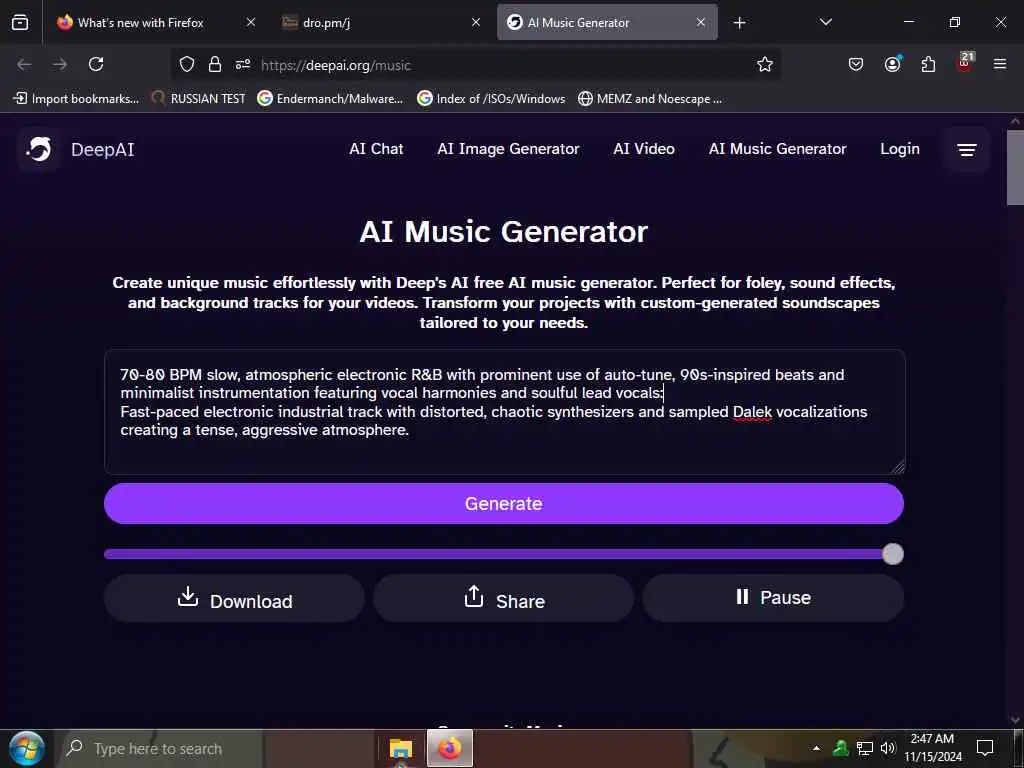Click the Type here to search box
1024x768 pixels.
tap(159, 748)
